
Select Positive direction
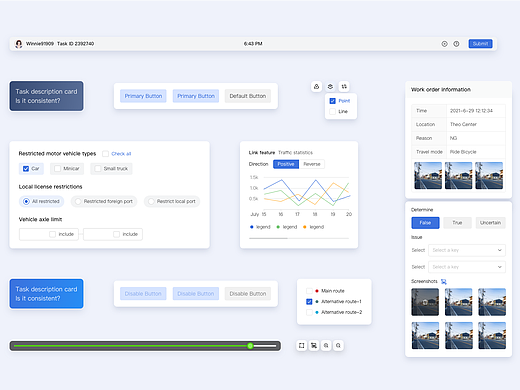(286, 164)
